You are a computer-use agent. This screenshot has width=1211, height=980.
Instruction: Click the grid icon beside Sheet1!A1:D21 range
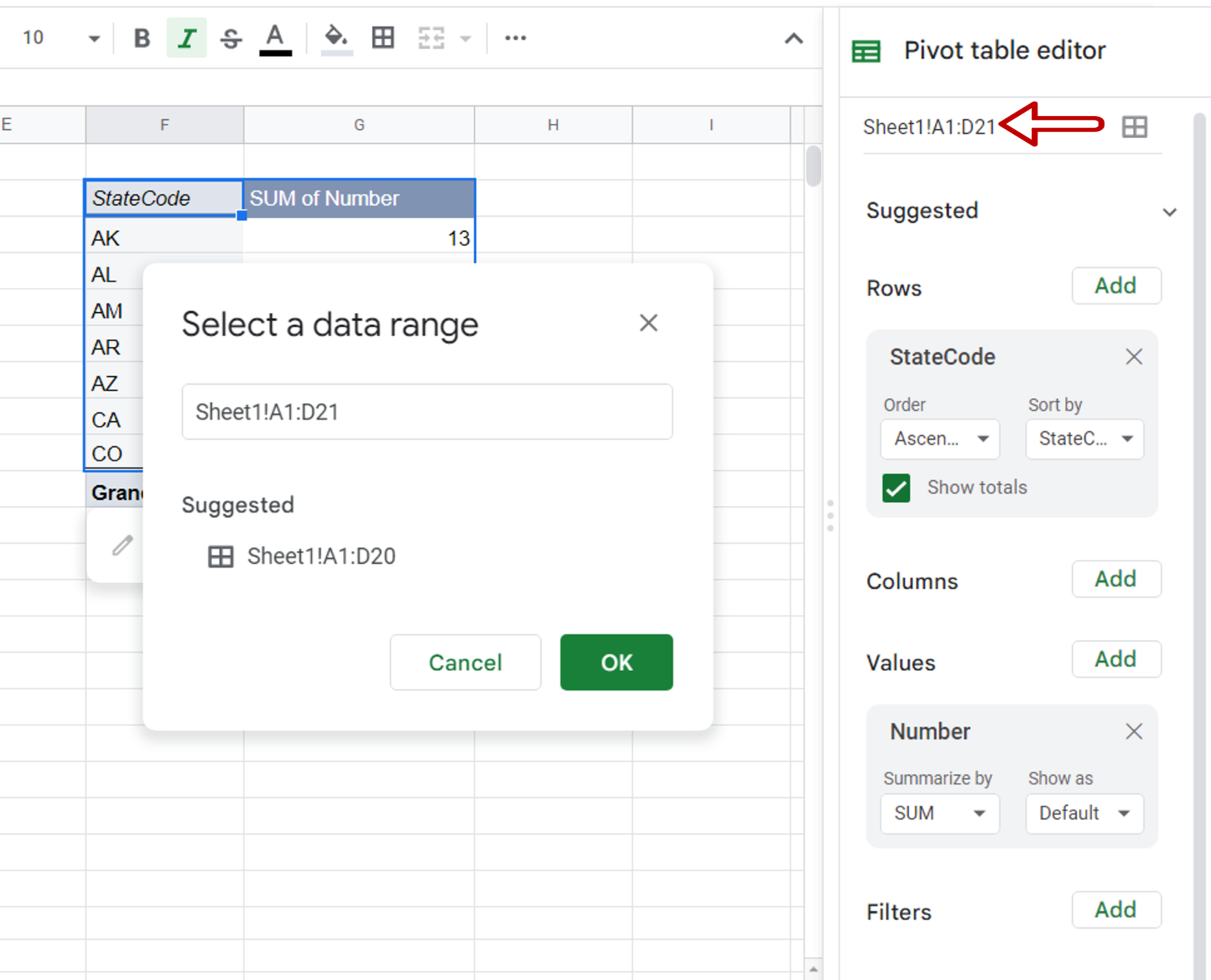1134,126
